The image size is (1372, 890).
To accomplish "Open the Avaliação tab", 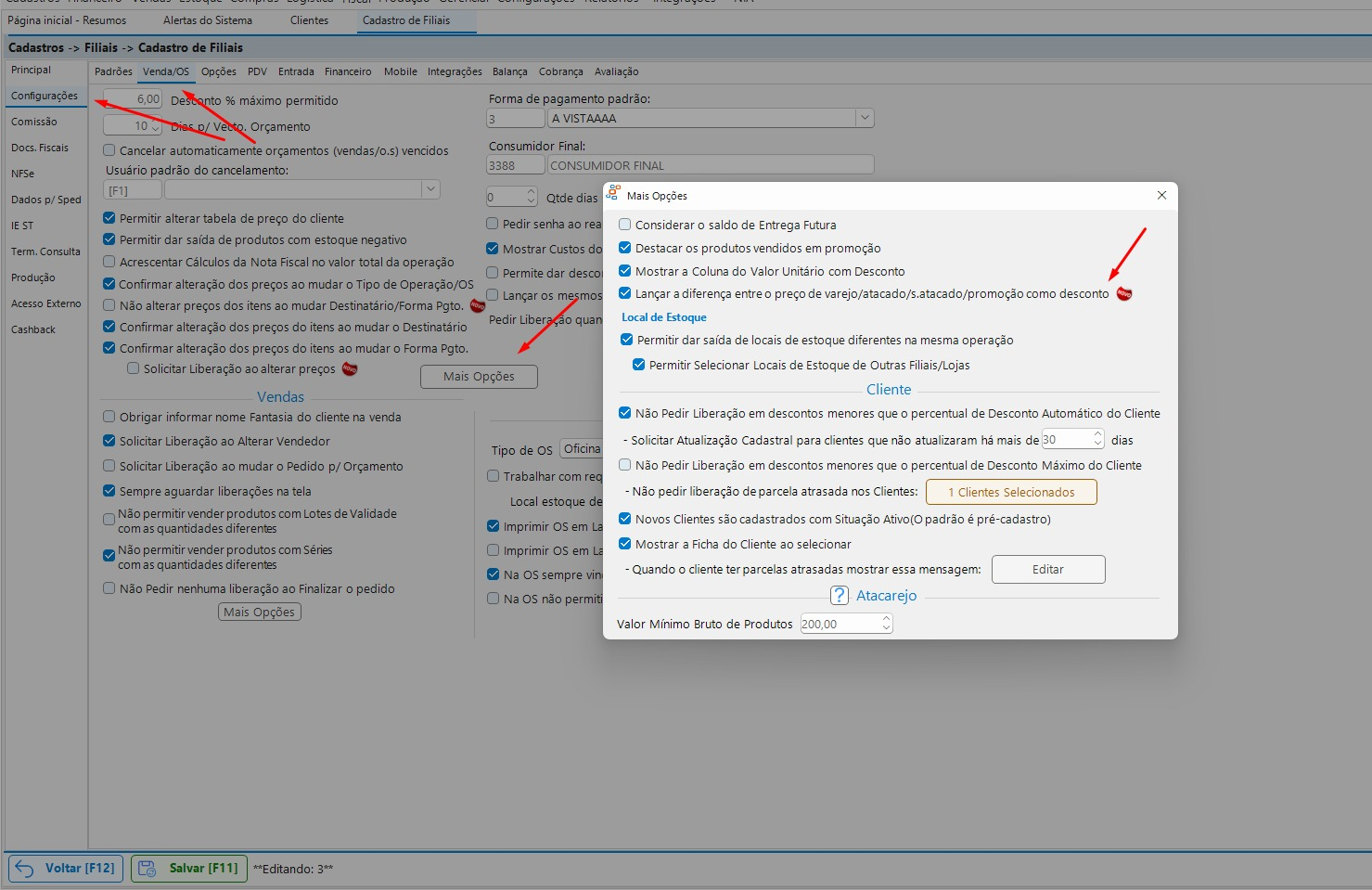I will [x=617, y=71].
